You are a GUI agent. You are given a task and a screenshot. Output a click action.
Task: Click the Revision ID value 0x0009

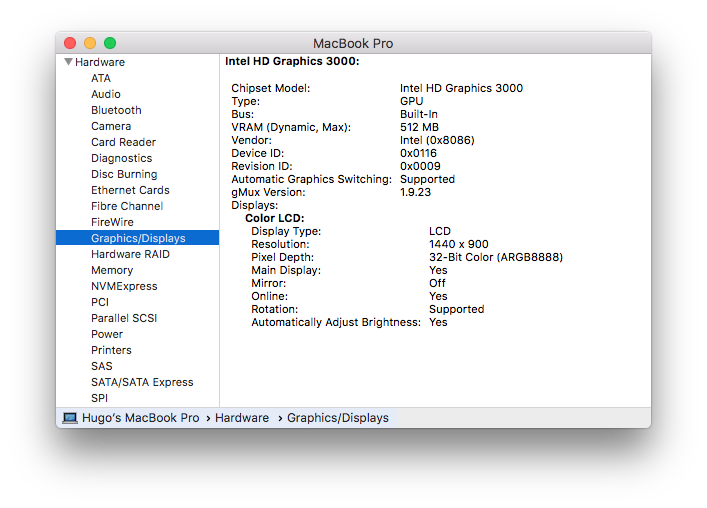pyautogui.click(x=420, y=166)
